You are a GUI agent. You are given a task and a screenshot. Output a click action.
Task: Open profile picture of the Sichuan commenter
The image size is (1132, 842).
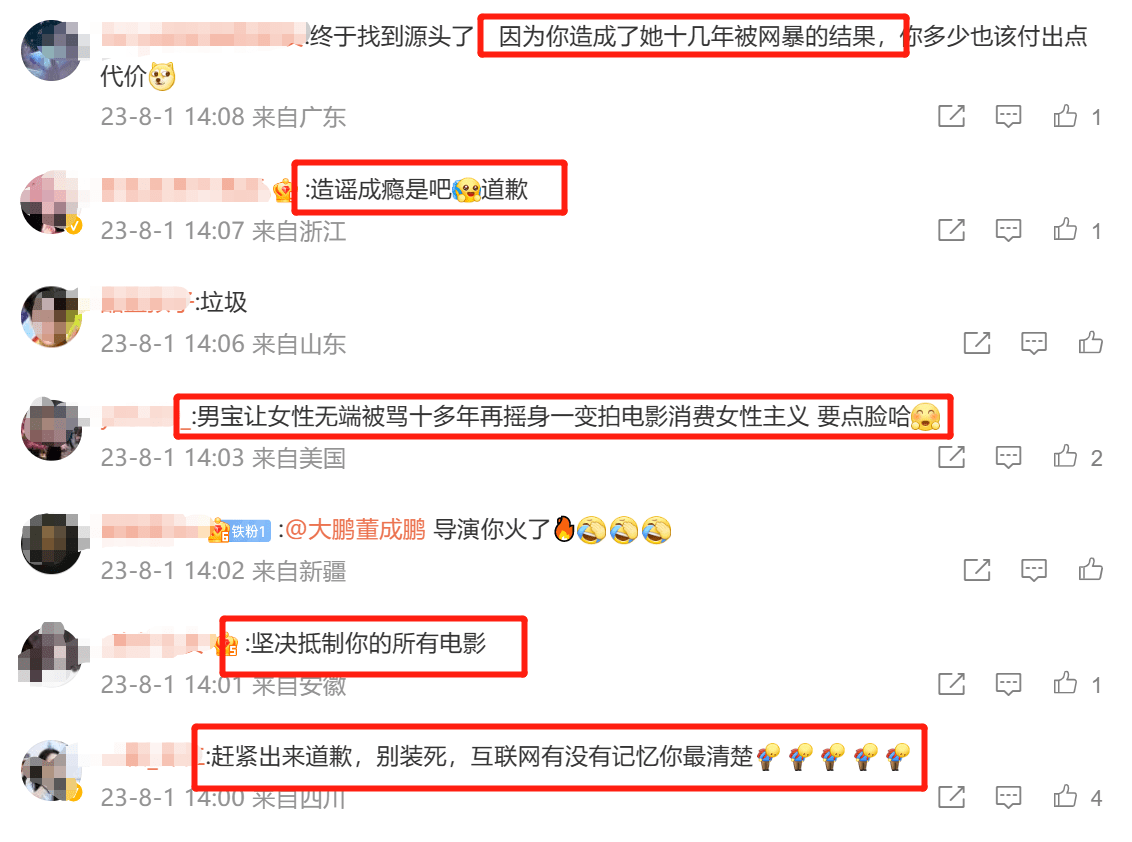pyautogui.click(x=52, y=770)
